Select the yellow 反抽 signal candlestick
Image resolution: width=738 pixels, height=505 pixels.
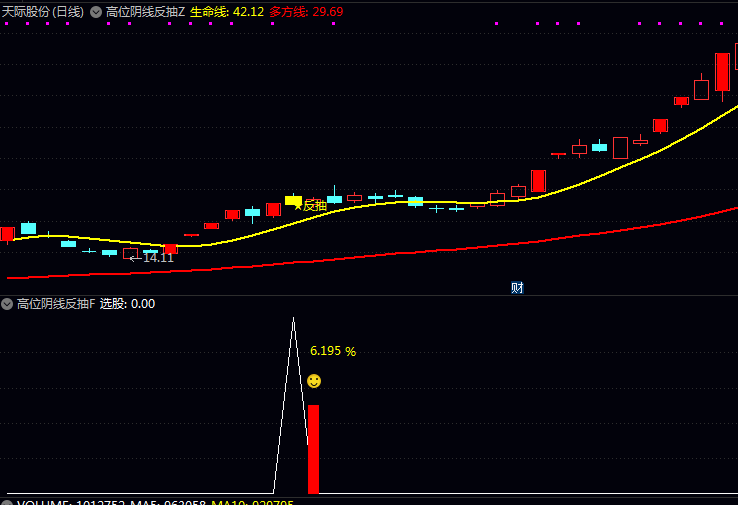click(293, 200)
